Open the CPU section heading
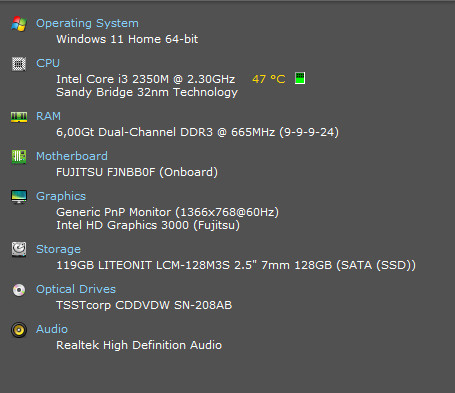 [48, 63]
